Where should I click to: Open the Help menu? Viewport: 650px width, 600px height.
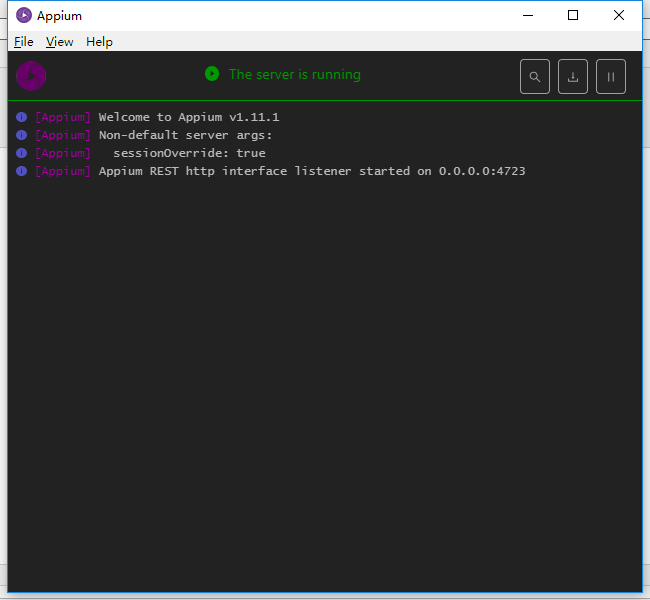click(99, 42)
